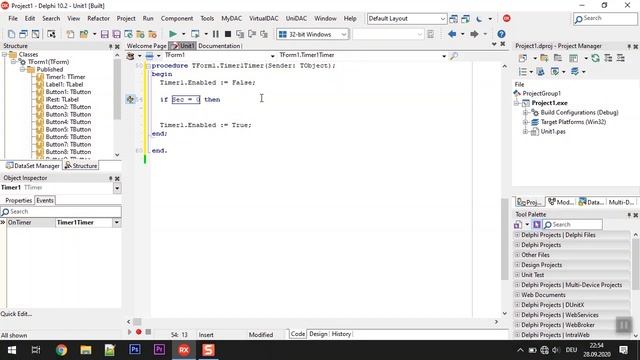Image resolution: width=640 pixels, height=360 pixels.
Task: Stop program execution with the square button
Action: (228, 34)
